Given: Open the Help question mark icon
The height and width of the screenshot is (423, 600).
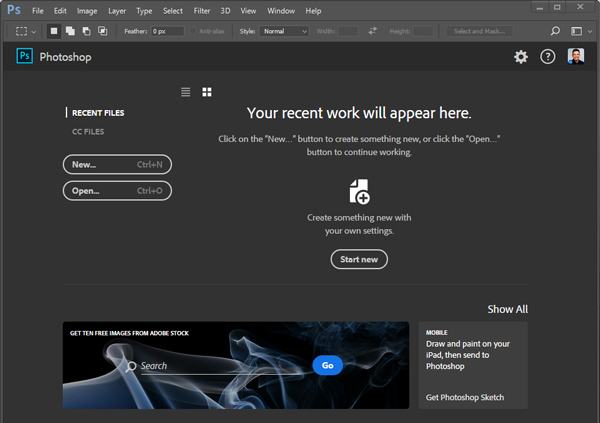Looking at the screenshot, I should [548, 57].
